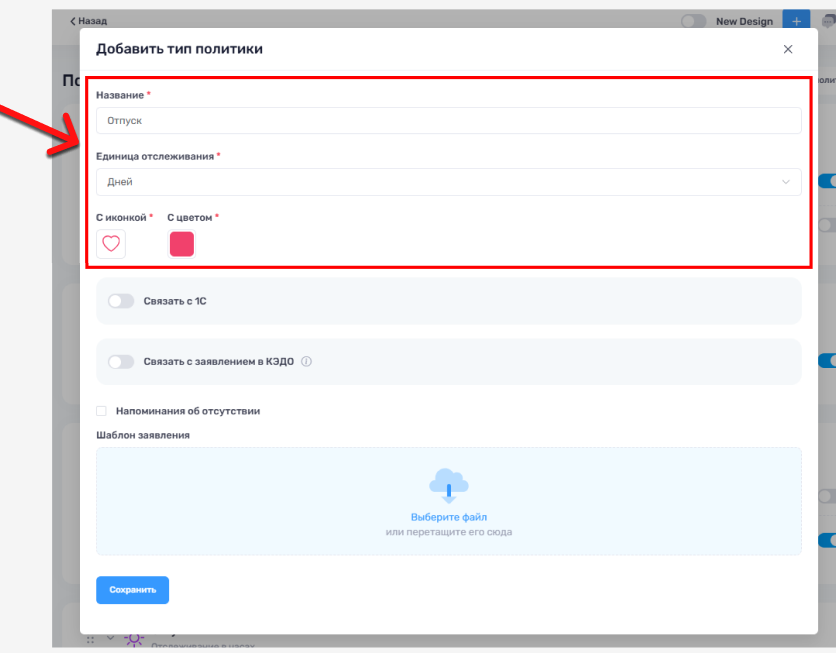Go back via Назад link
Screen dimensions: 836x653
(91, 21)
